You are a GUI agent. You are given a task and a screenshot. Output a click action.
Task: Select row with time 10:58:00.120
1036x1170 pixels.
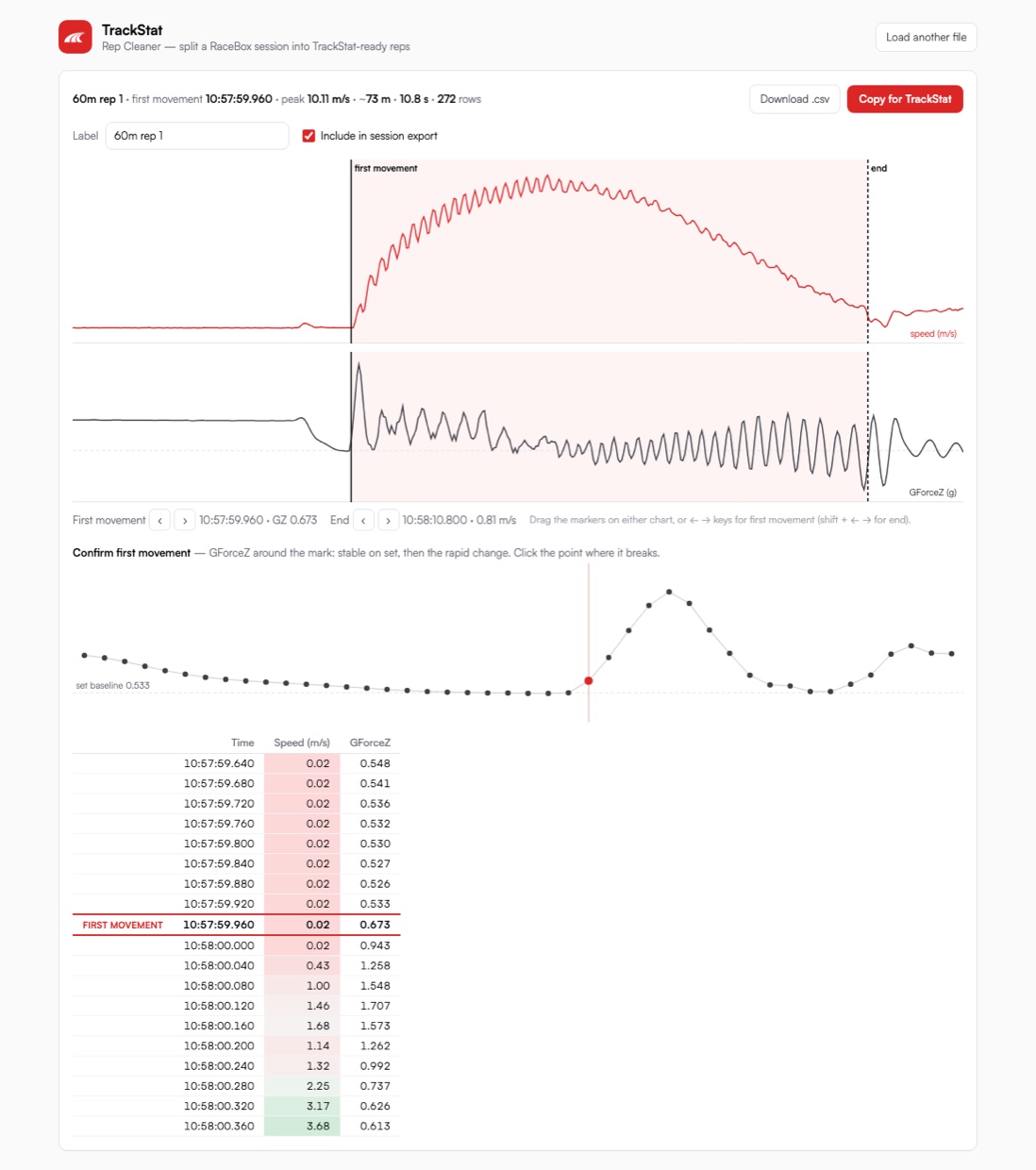coord(236,1006)
